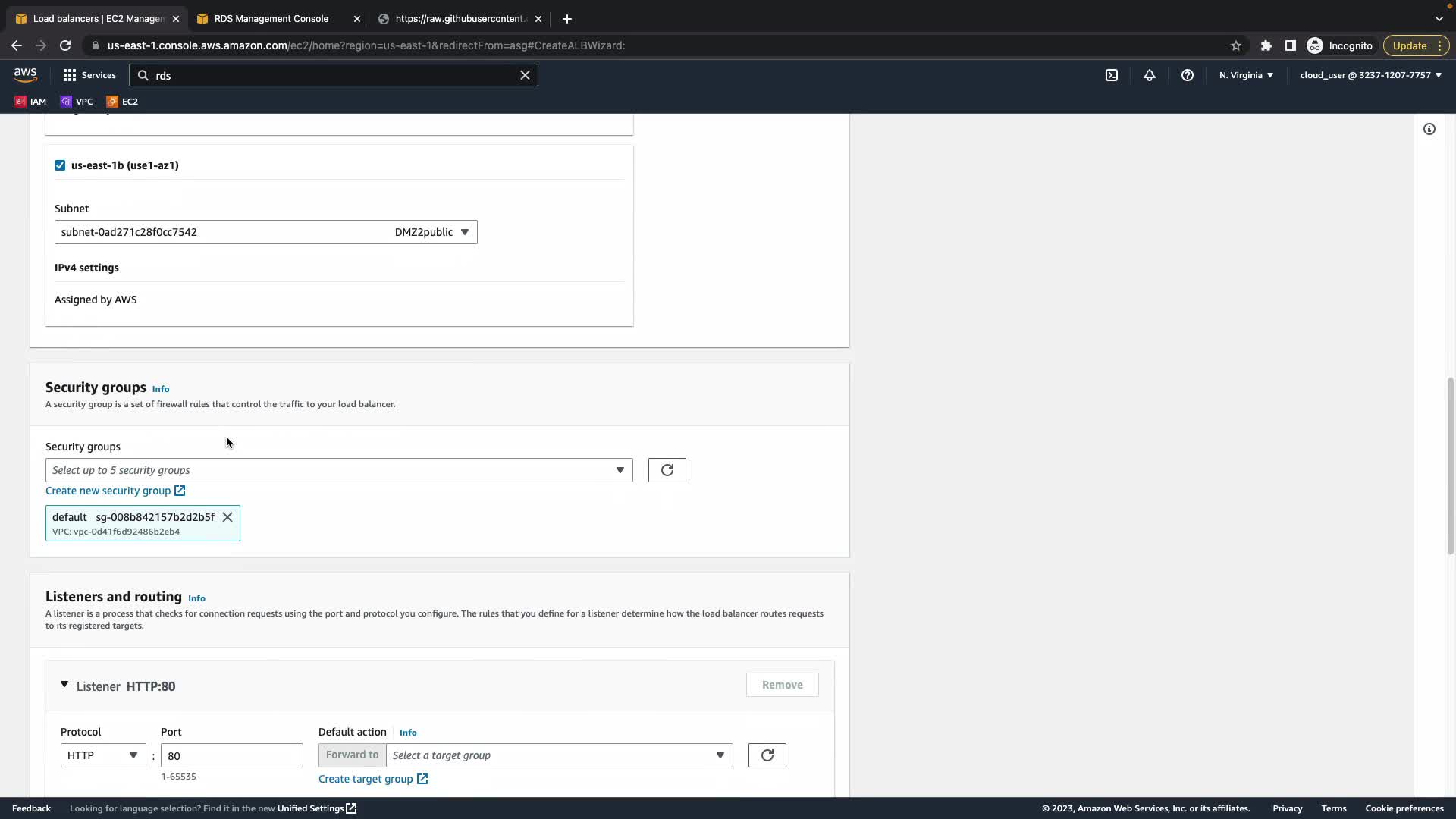
Task: Open the Services menu
Action: point(89,75)
